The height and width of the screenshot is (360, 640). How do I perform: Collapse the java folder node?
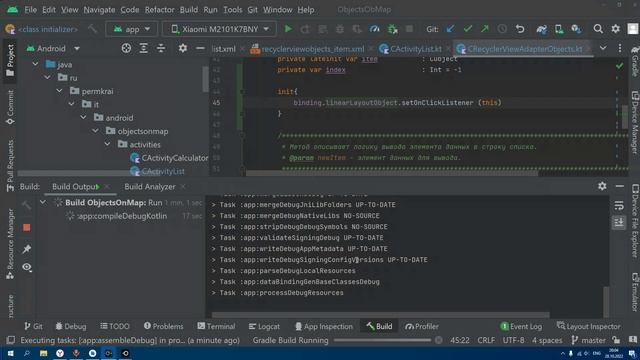click(x=36, y=64)
